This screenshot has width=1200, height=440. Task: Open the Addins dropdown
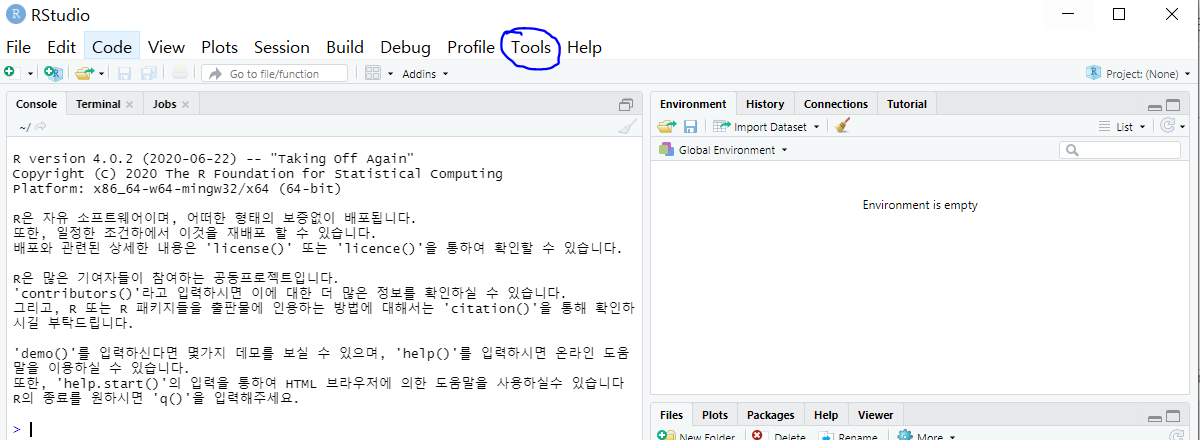(425, 74)
